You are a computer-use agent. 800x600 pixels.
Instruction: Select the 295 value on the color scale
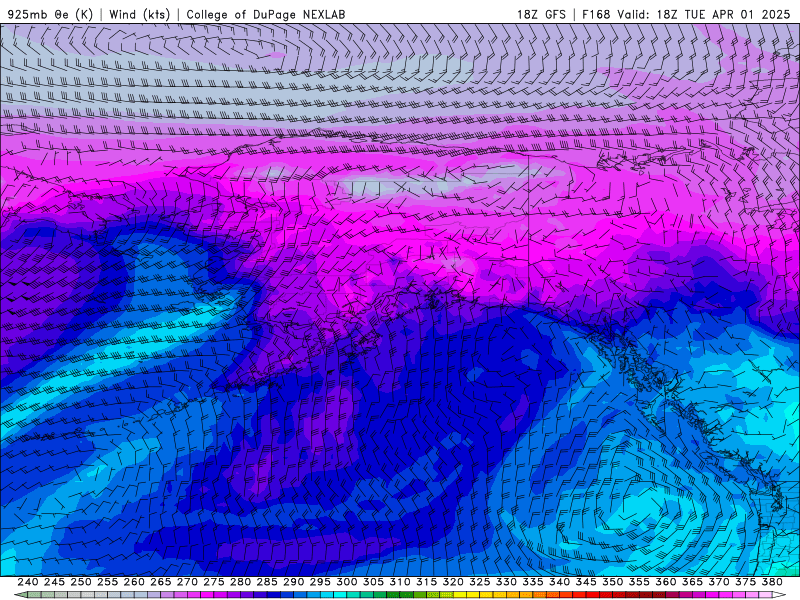tap(320, 582)
